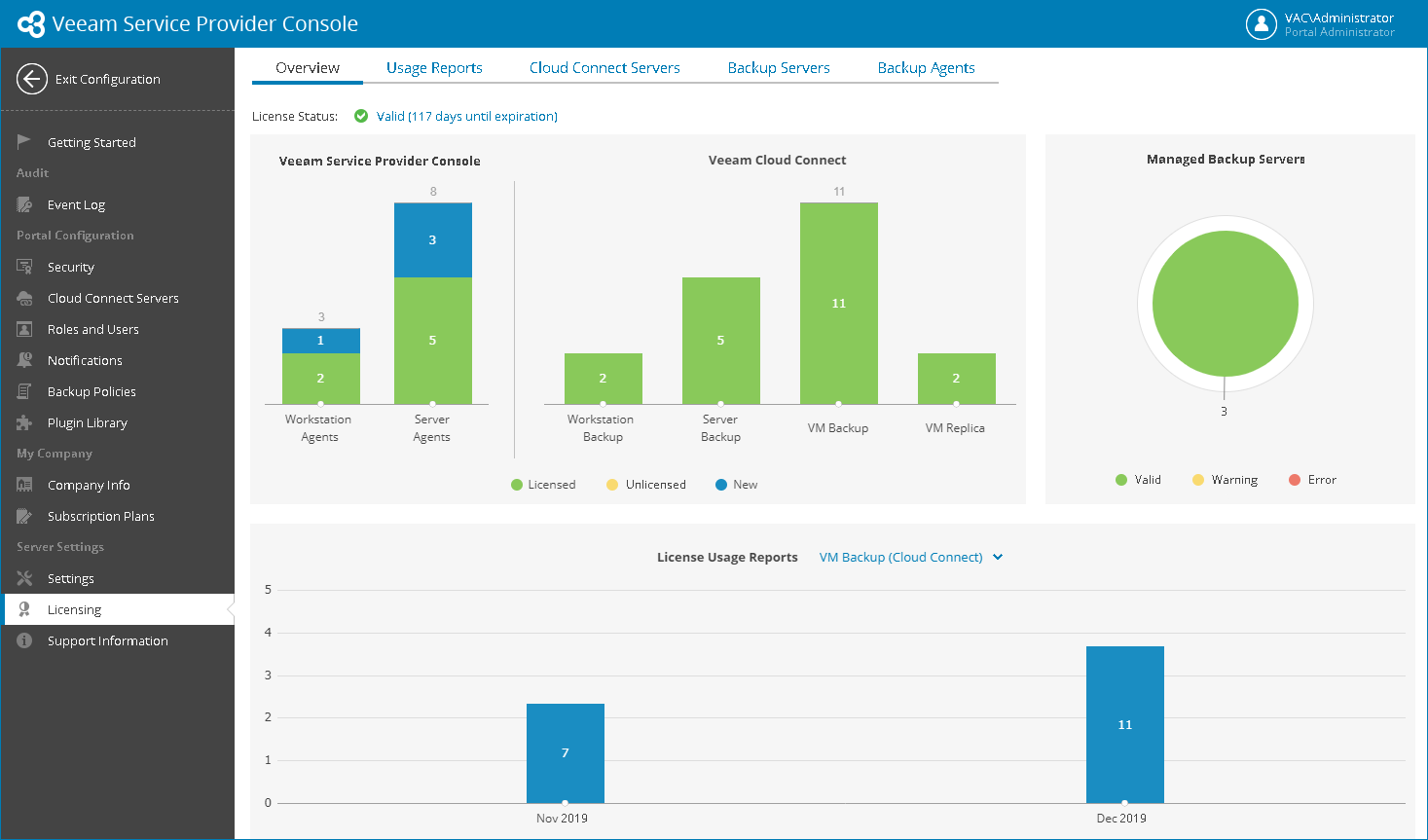Image resolution: width=1428 pixels, height=840 pixels.
Task: Open Security in sidebar
Action: tap(71, 267)
